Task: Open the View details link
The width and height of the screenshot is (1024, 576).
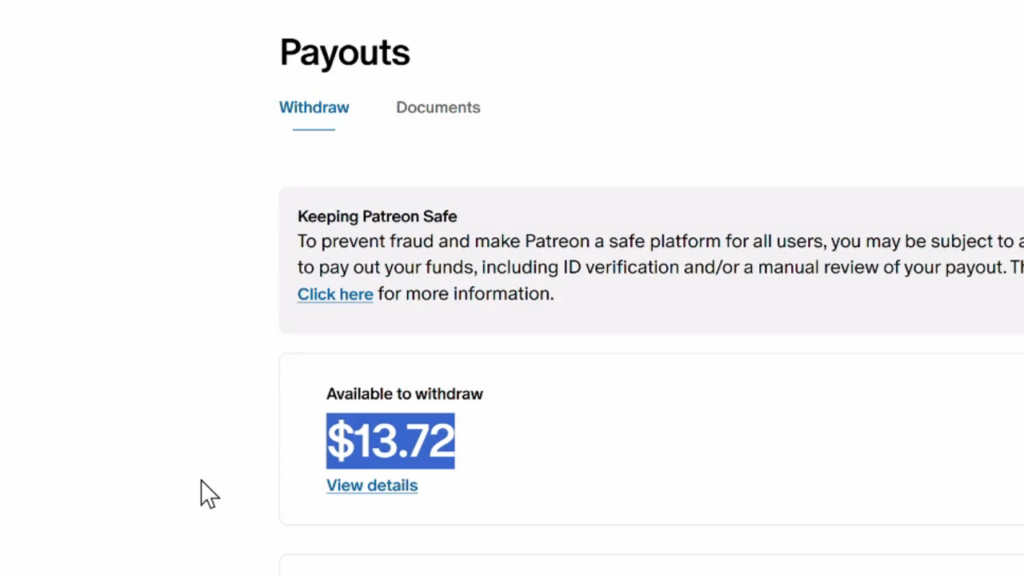Action: (x=372, y=486)
